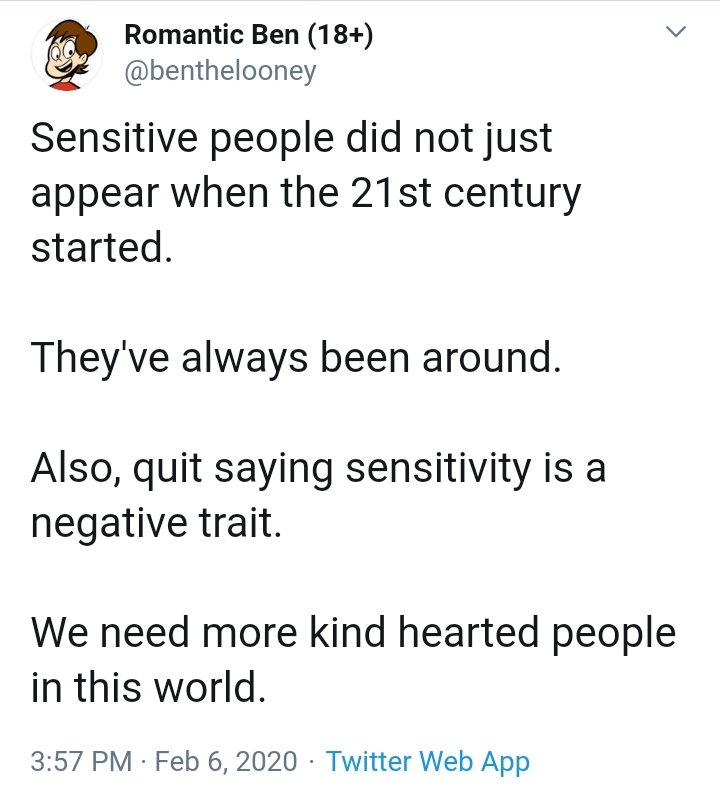This screenshot has height=808, width=720.
Task: Click the 'We need more kind hearted people' line
Action: tap(354, 633)
